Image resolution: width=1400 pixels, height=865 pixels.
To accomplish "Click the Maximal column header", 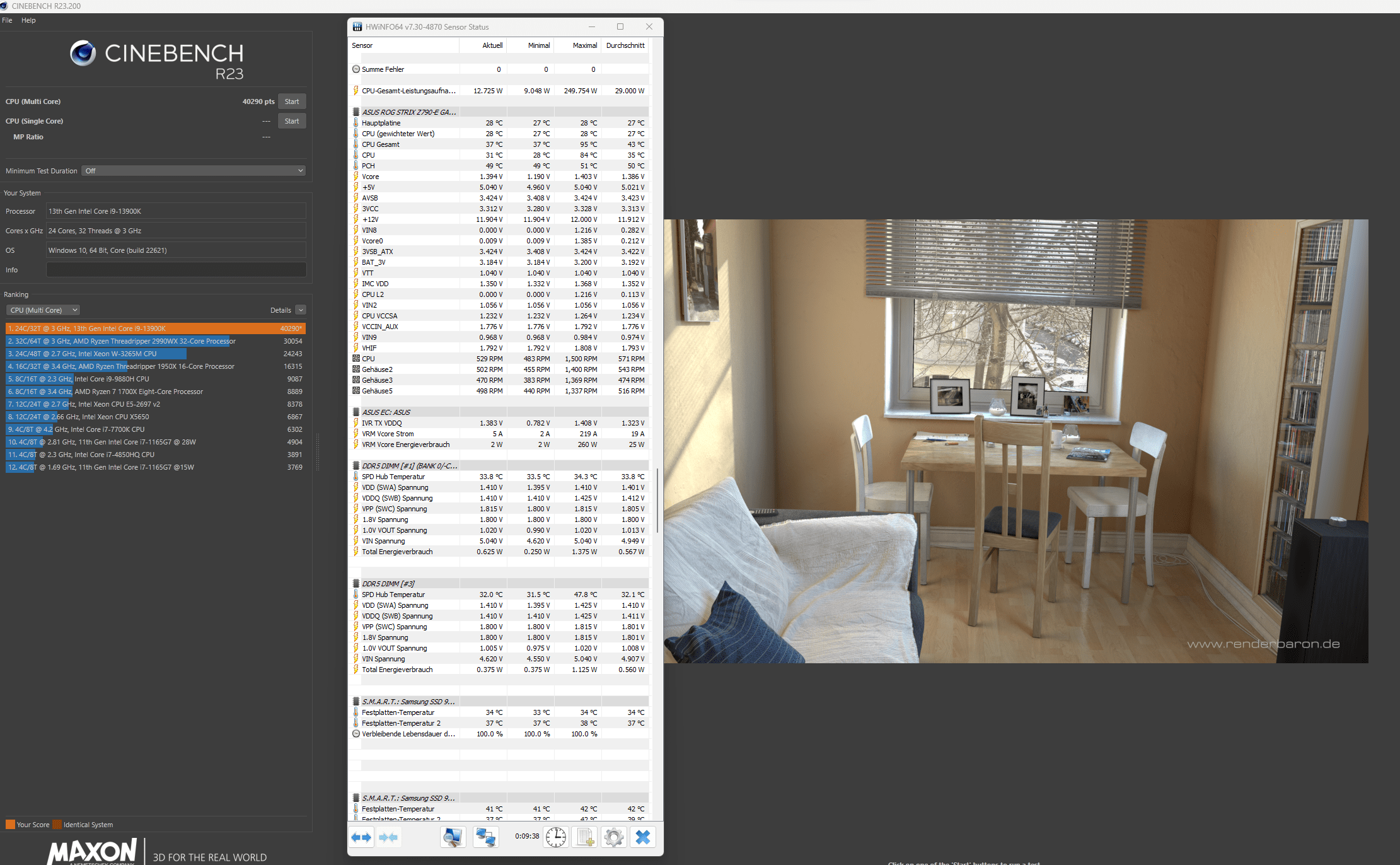I will tap(577, 45).
